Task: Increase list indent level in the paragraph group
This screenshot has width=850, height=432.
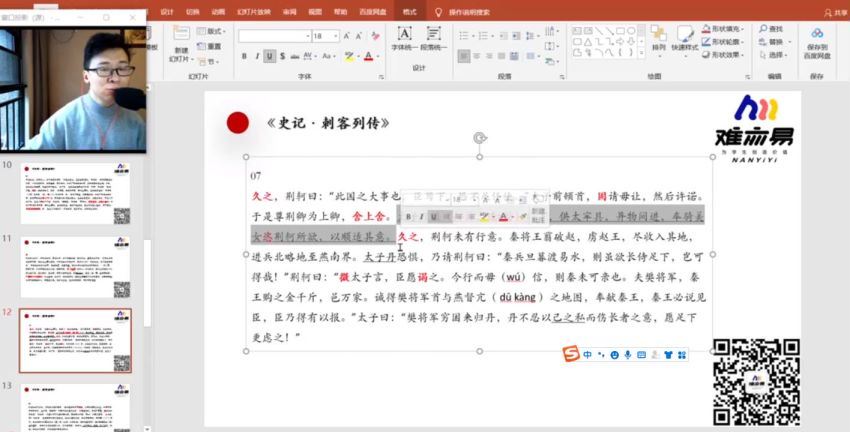Action: 516,36
